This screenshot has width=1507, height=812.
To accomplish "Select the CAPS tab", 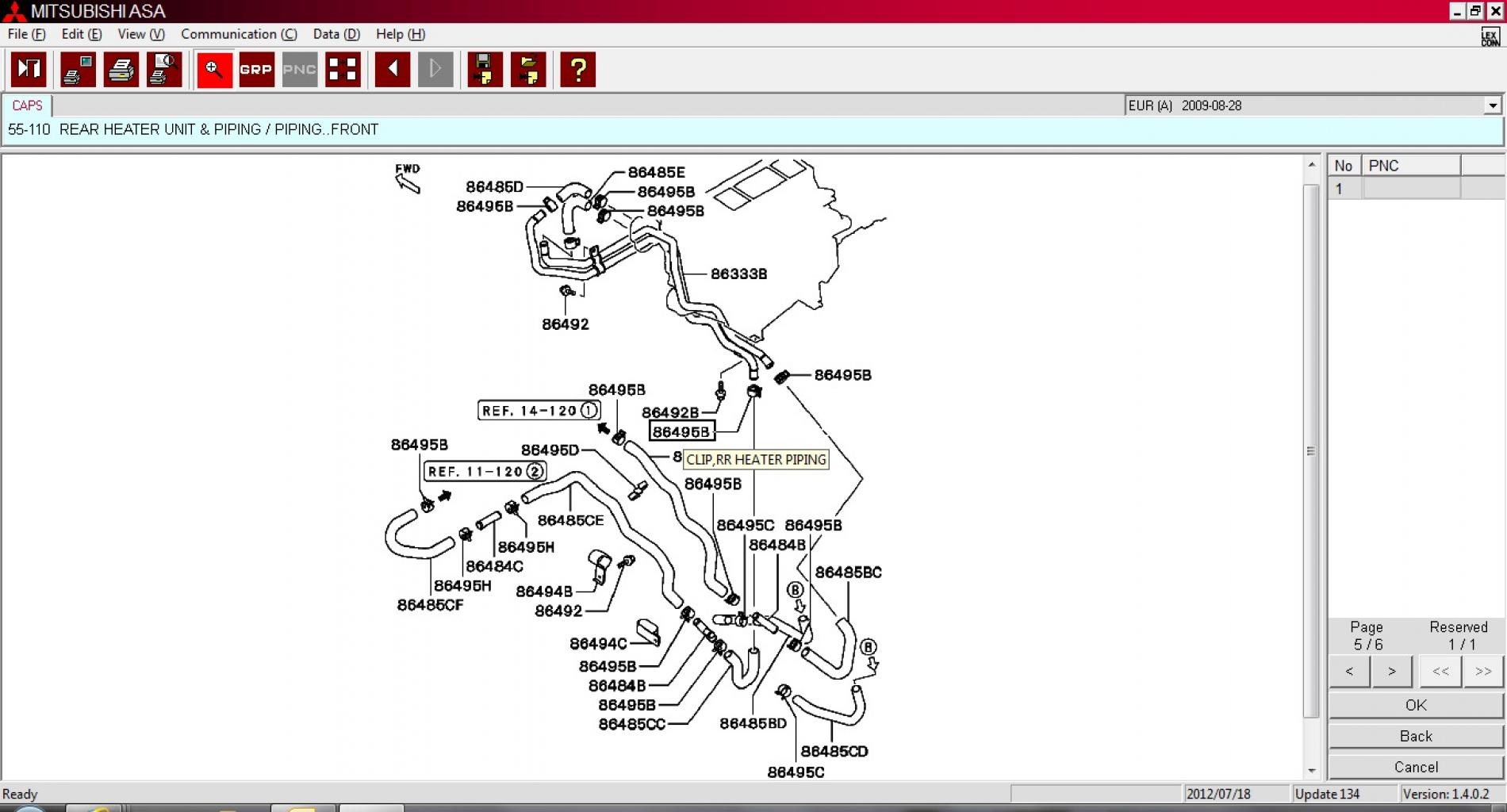I will coord(27,105).
